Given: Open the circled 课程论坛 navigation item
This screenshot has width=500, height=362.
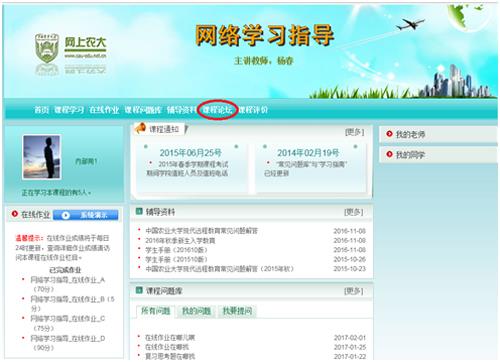Looking at the screenshot, I should click(x=217, y=110).
